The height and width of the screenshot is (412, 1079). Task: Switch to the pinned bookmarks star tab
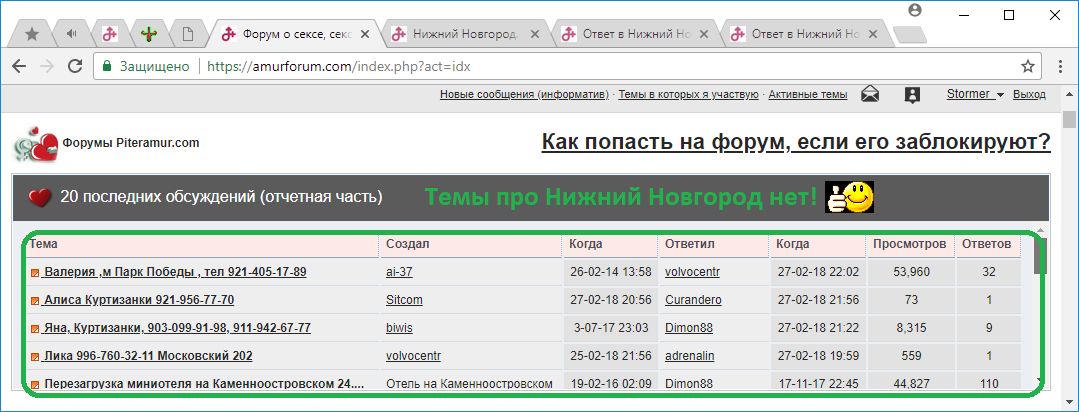tap(32, 34)
